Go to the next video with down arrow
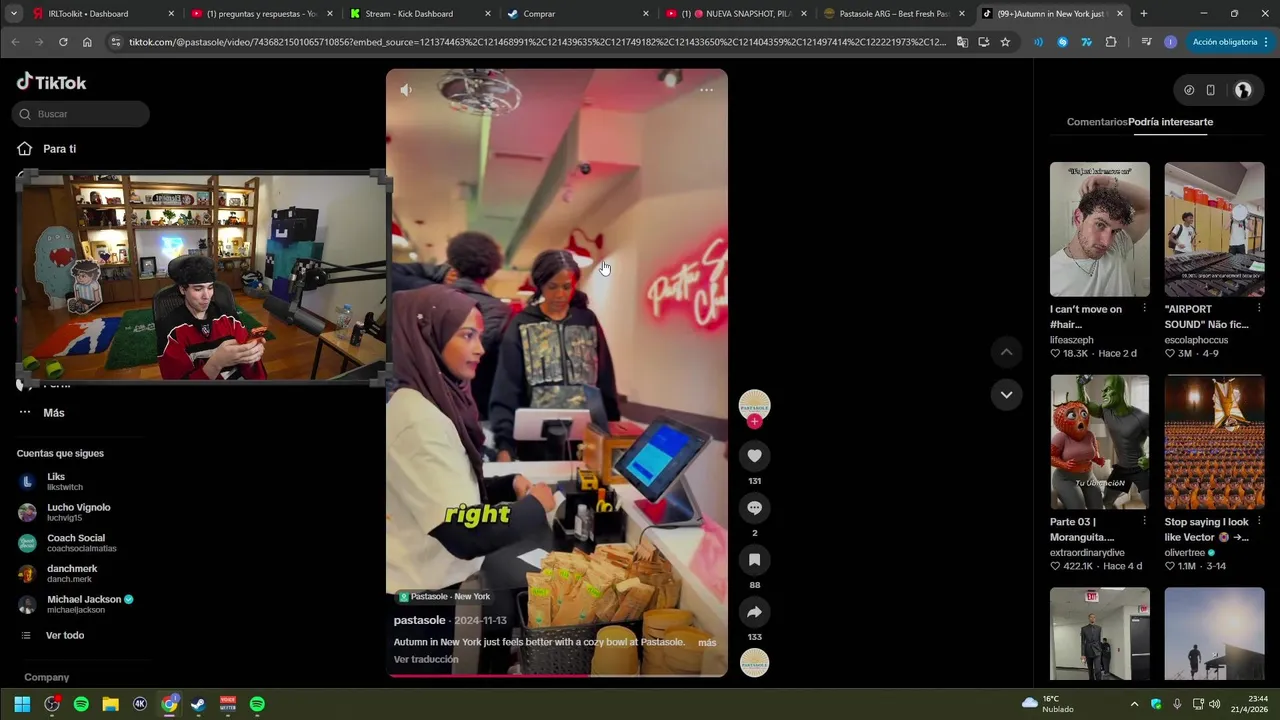Image resolution: width=1280 pixels, height=720 pixels. tap(1006, 394)
